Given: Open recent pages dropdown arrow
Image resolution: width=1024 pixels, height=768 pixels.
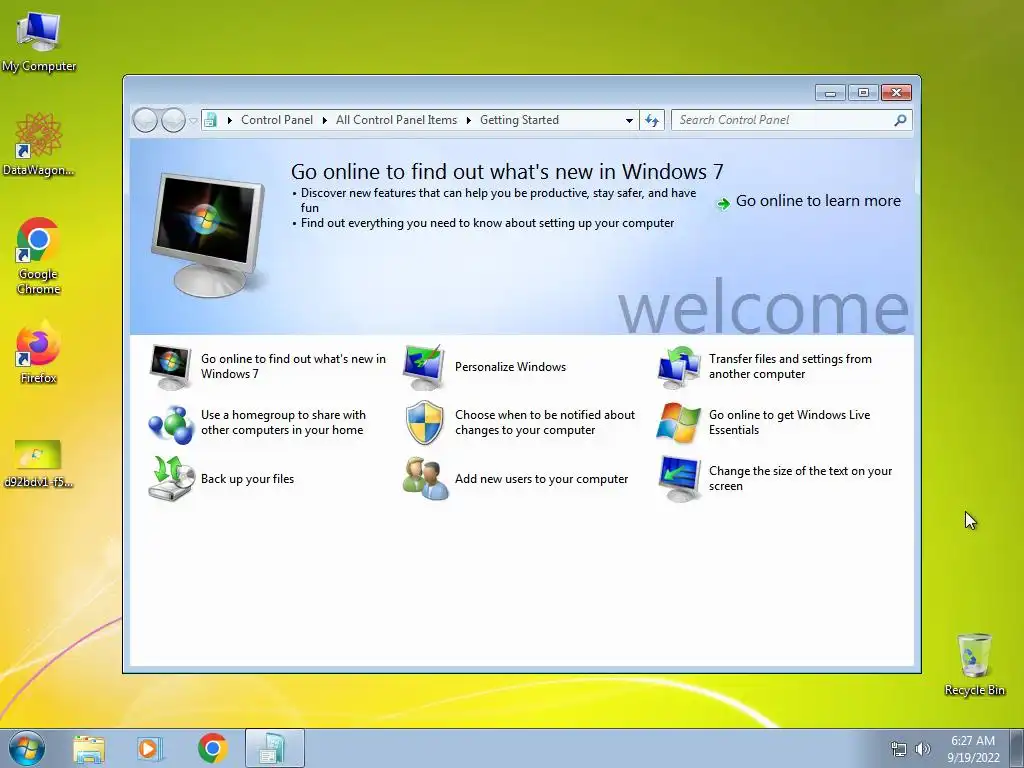Looking at the screenshot, I should pyautogui.click(x=193, y=121).
